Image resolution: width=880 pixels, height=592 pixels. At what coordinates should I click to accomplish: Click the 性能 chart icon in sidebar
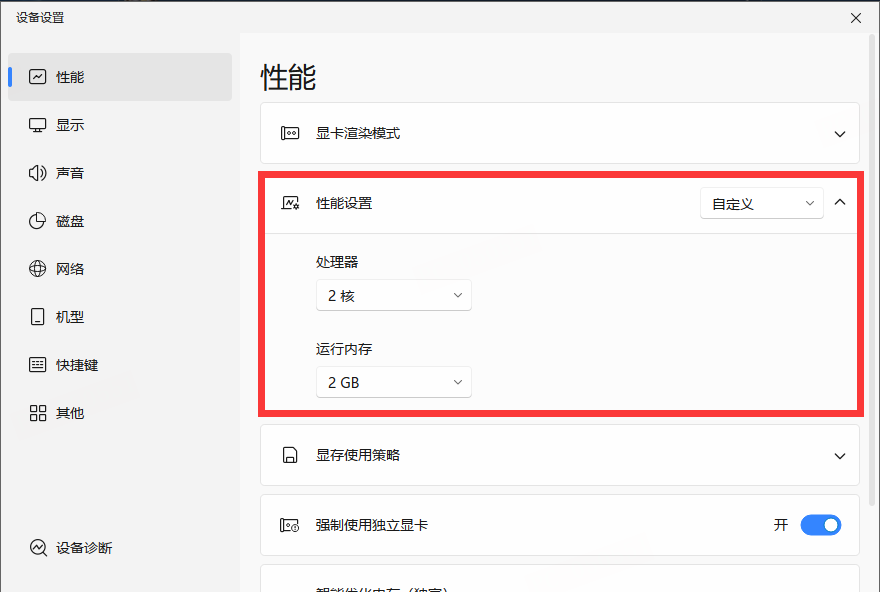[x=38, y=77]
